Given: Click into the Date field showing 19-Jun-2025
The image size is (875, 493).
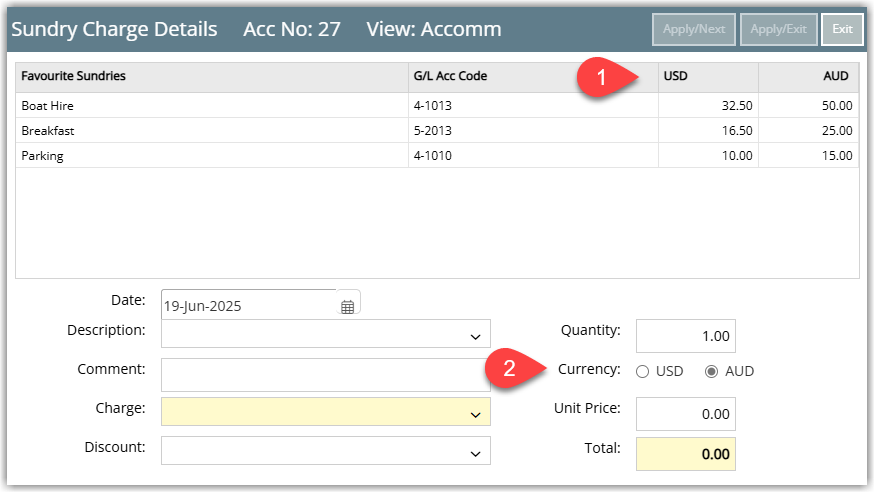Looking at the screenshot, I should [x=249, y=305].
